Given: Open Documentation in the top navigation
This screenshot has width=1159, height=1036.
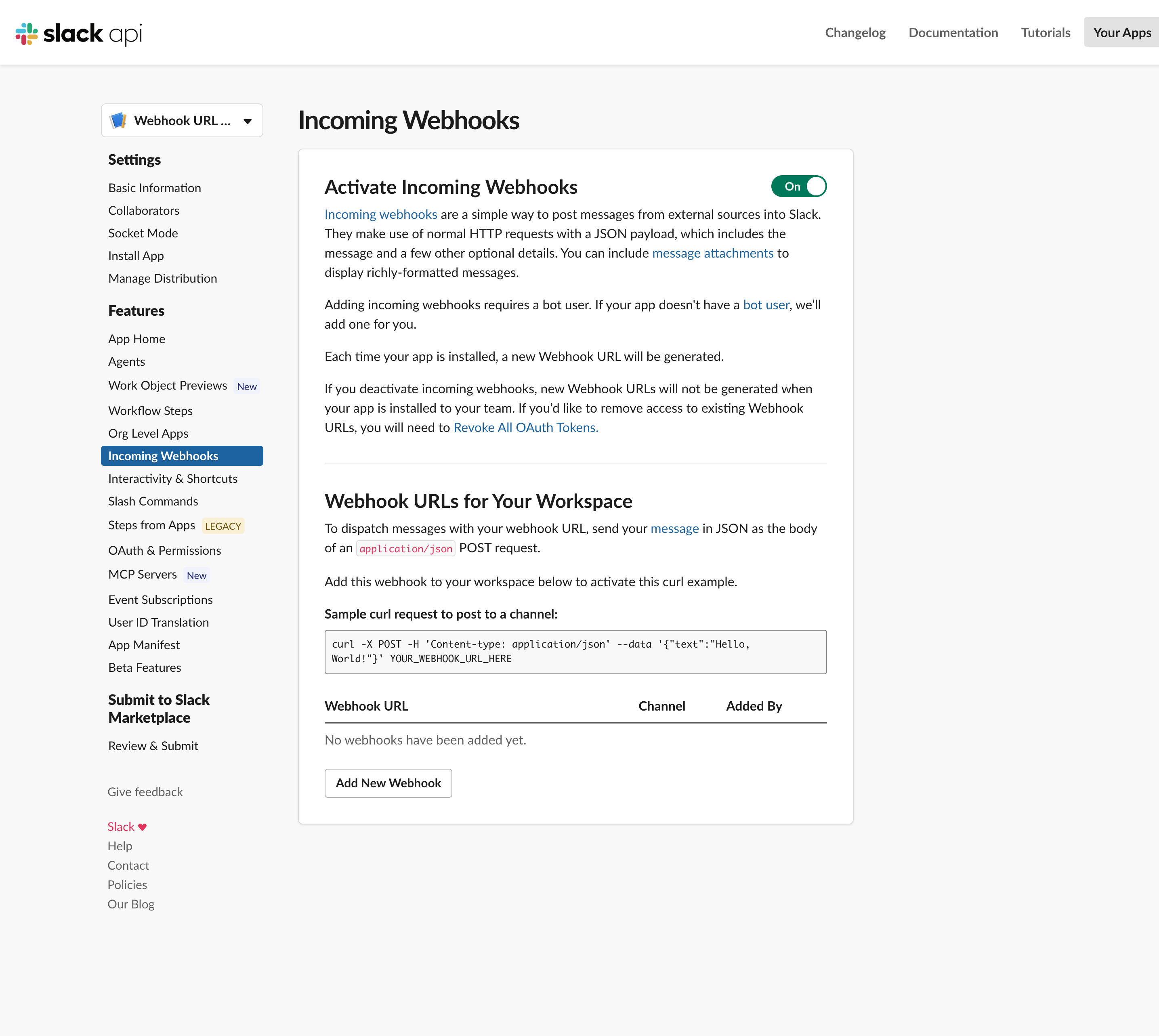Looking at the screenshot, I should pos(953,32).
